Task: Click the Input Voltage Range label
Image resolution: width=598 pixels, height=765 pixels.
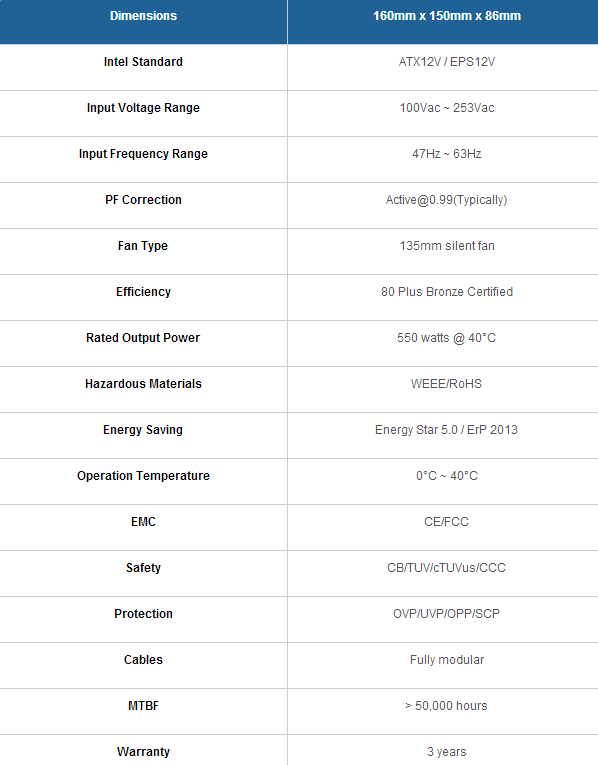Action: click(x=143, y=108)
